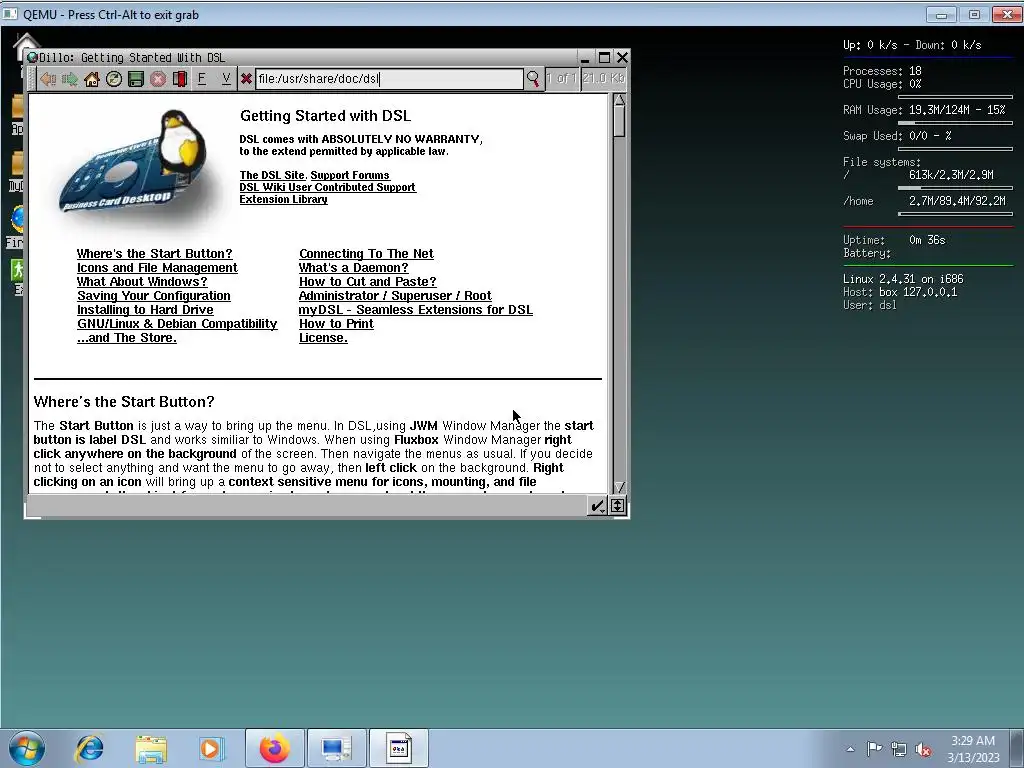Click the 'Getting Started with DSL' heading

point(325,116)
